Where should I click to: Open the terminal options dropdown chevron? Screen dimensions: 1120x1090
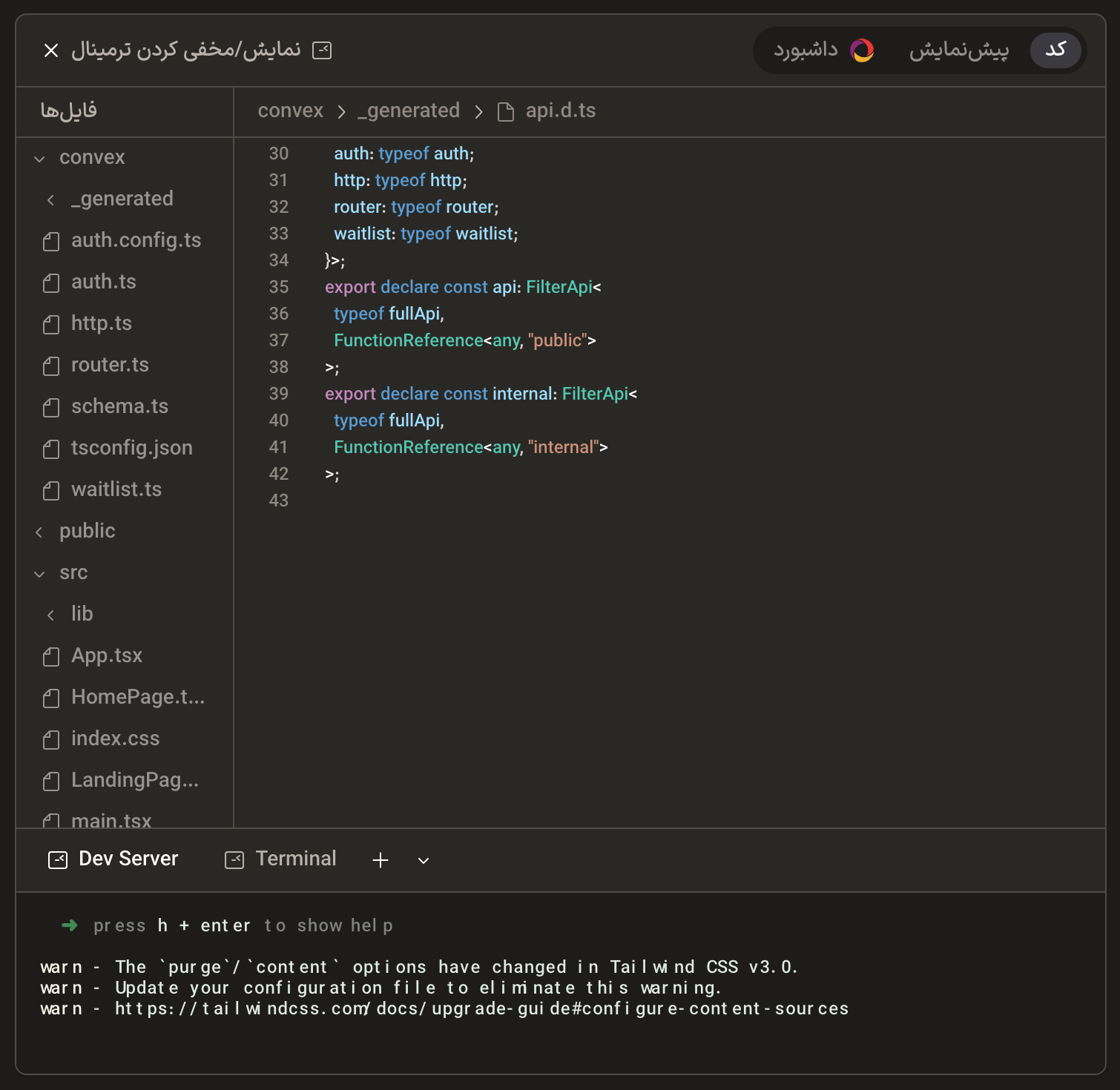pyautogui.click(x=423, y=862)
